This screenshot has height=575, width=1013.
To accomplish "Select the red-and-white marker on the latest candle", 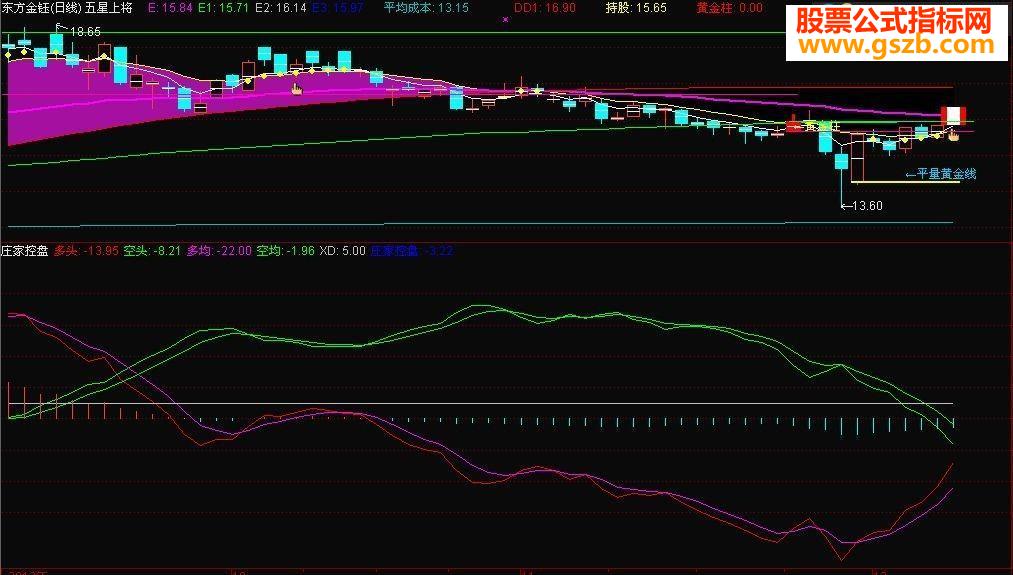I will 952,116.
